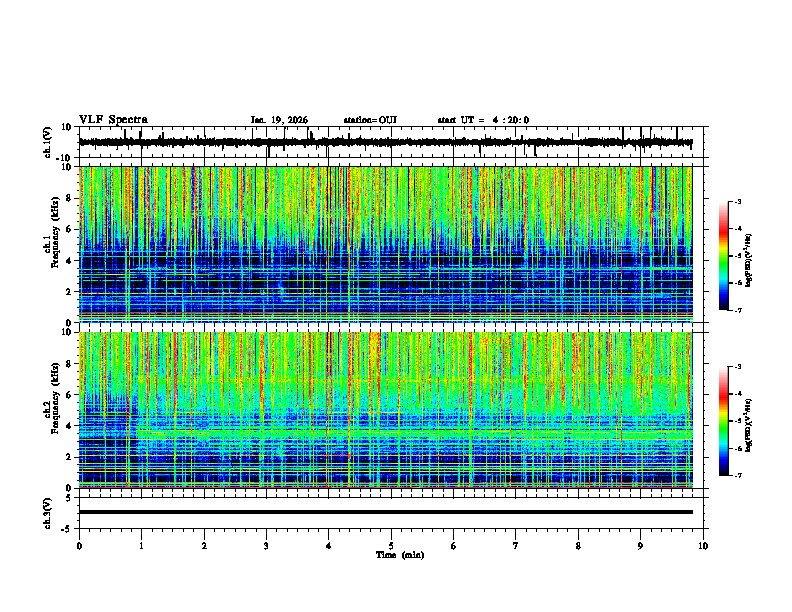Click the "VLF Spectra" plot title

click(113, 120)
